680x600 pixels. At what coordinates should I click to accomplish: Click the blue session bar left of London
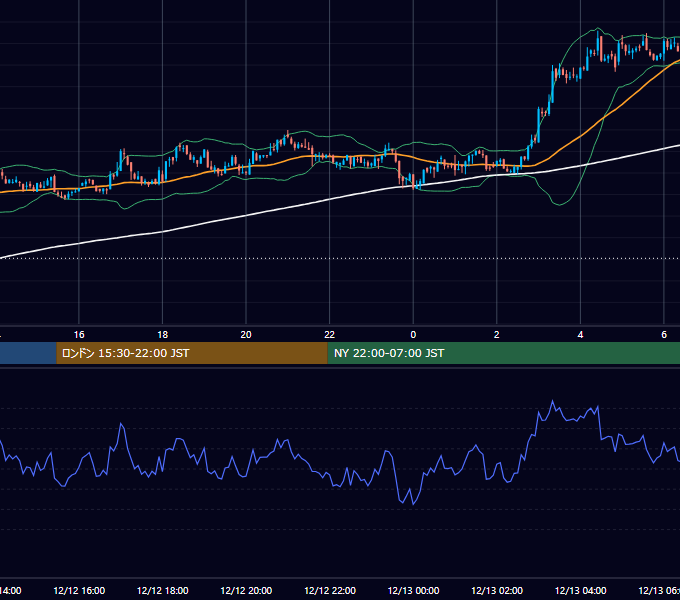click(28, 353)
